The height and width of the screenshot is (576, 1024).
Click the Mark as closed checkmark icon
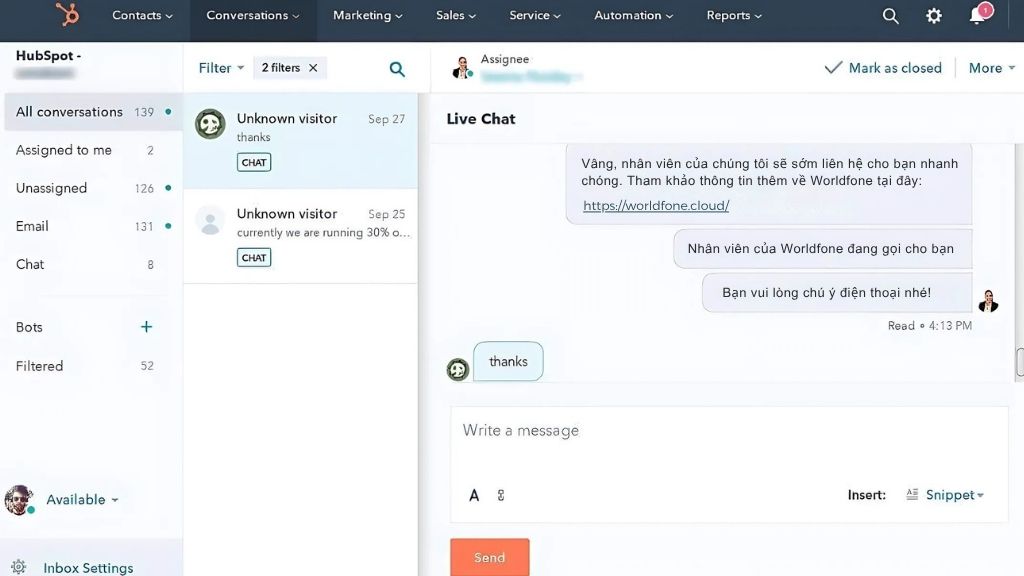[x=833, y=67]
